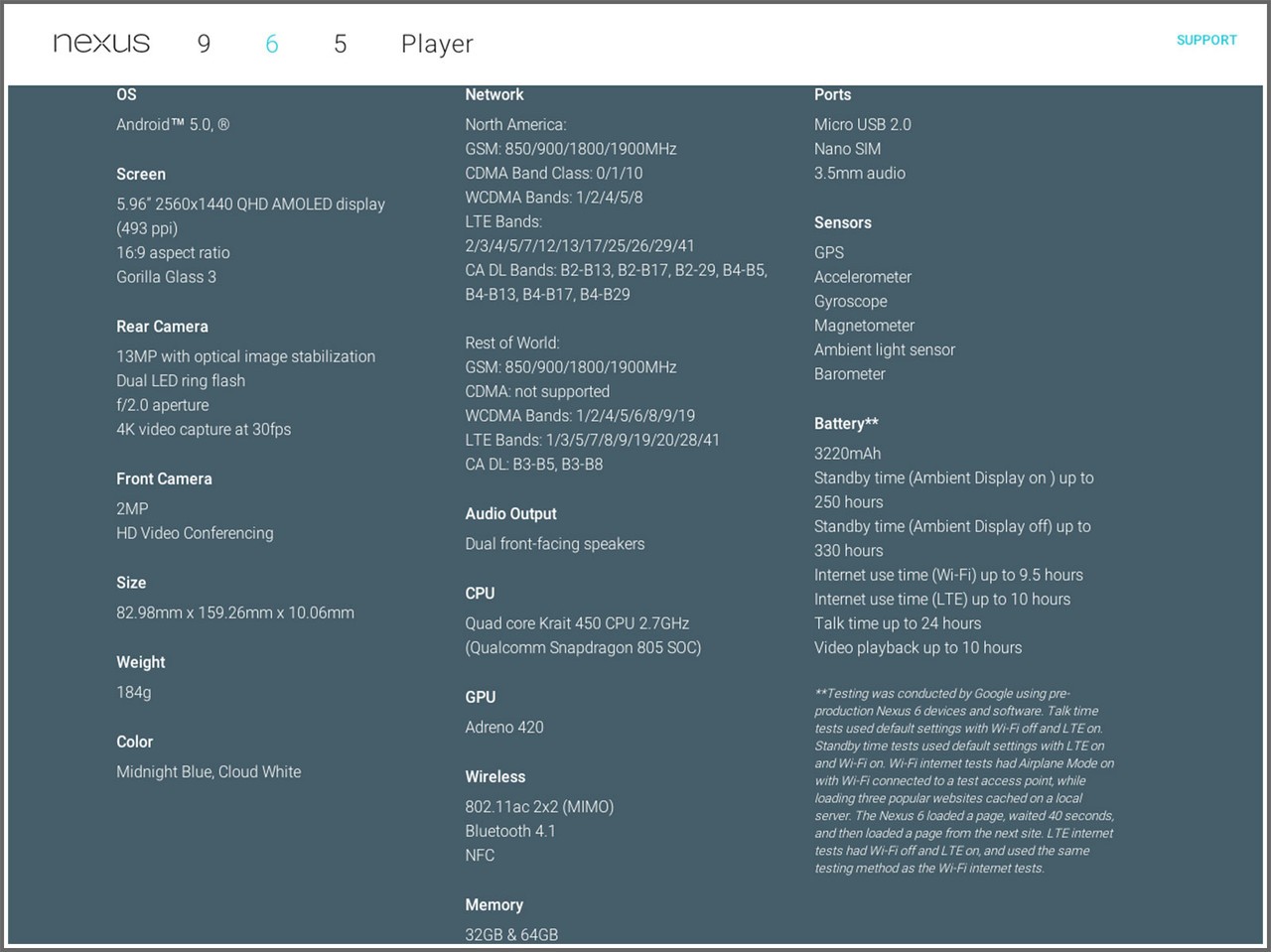
Task: Click 'NFC' under Wireless
Action: tap(480, 855)
